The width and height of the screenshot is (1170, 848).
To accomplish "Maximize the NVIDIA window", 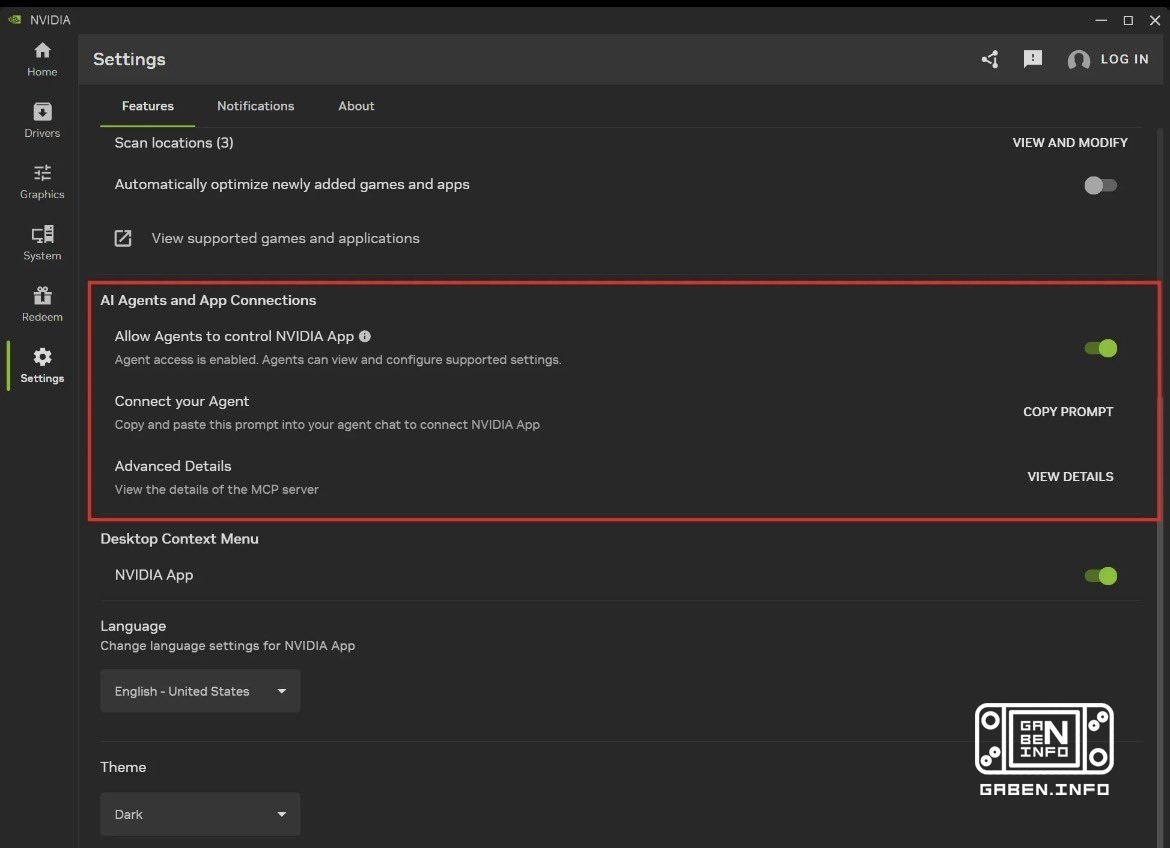I will click(x=1128, y=20).
